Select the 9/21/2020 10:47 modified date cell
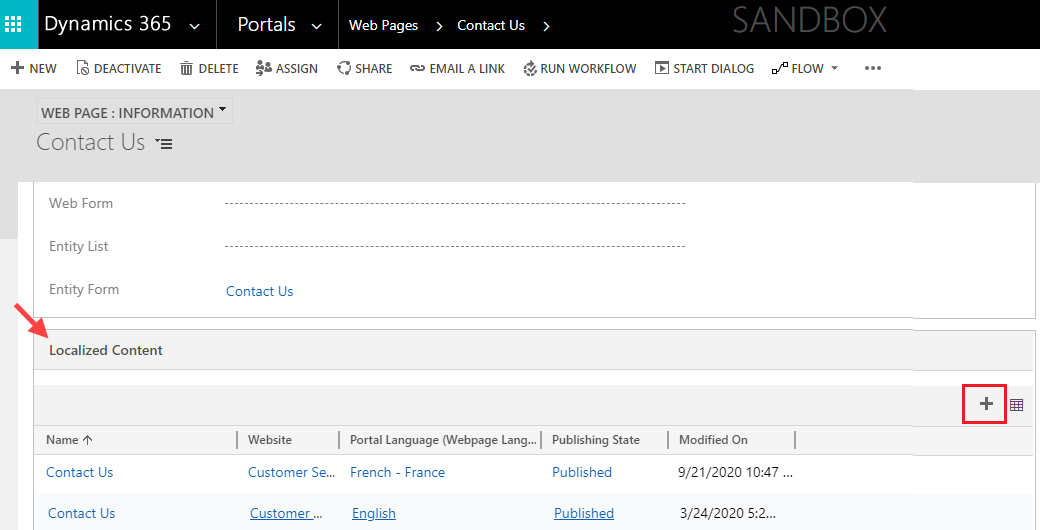The height and width of the screenshot is (530, 1040). tap(736, 472)
